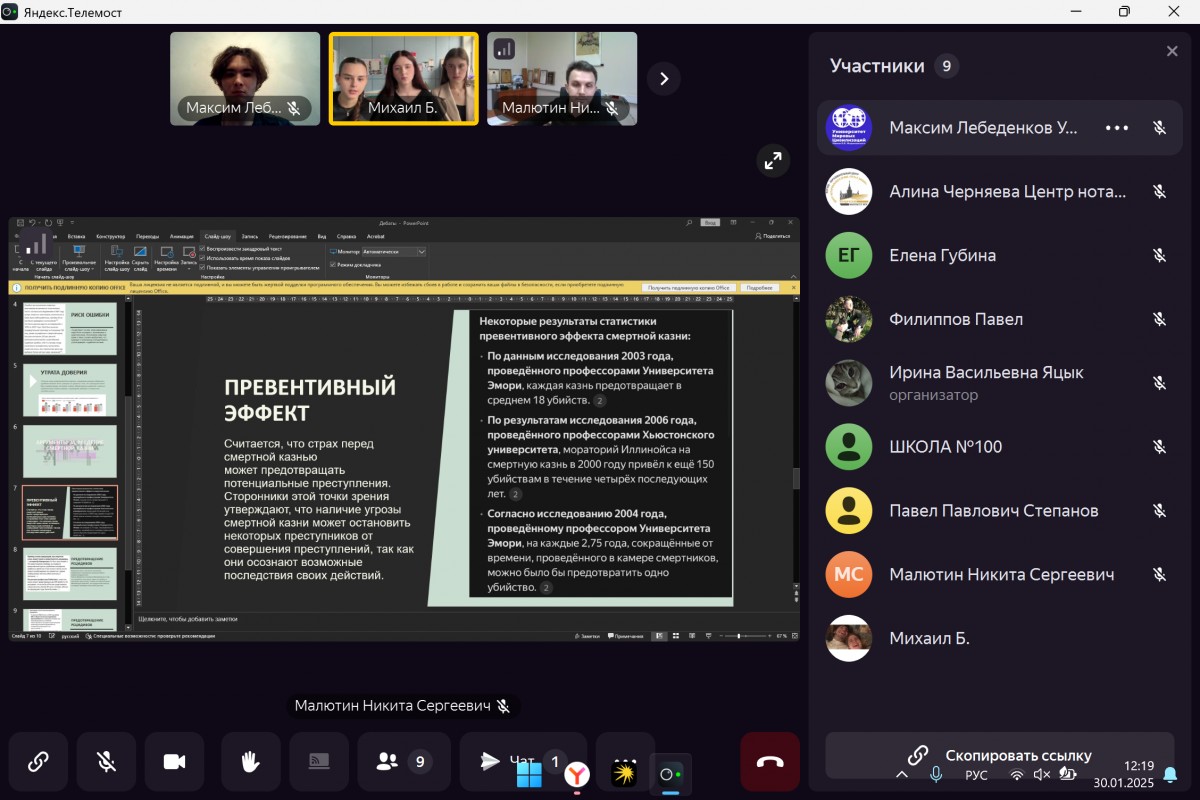
Task: Open Yandex Browser from the taskbar
Action: pos(577,775)
